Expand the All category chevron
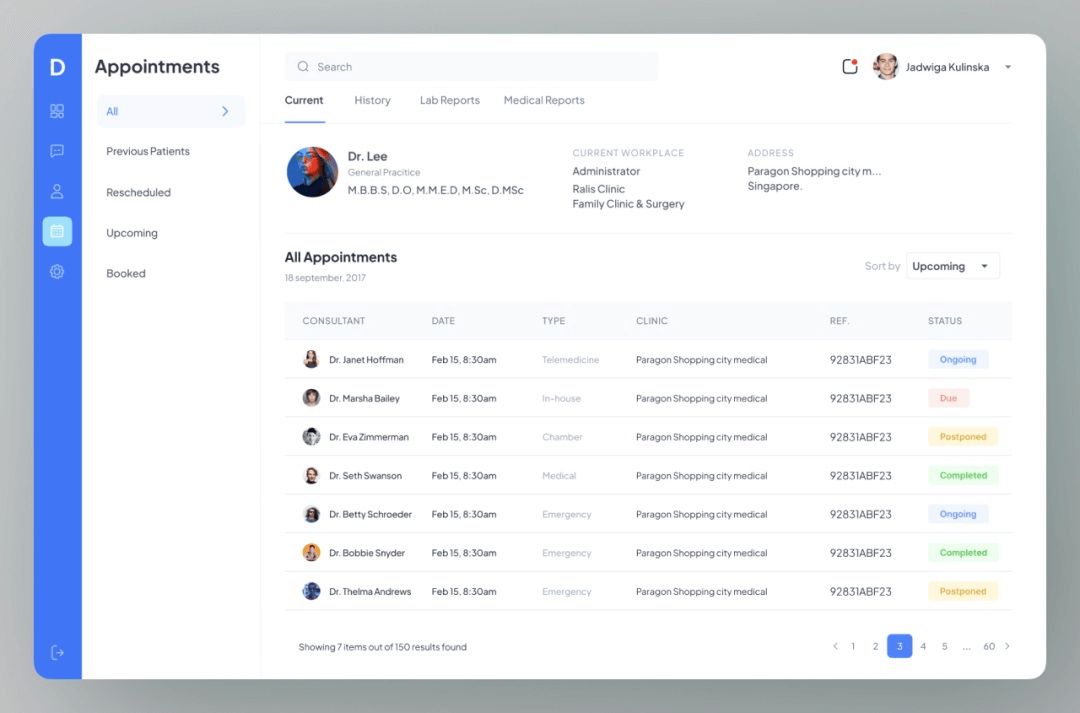The image size is (1080, 713). [225, 111]
